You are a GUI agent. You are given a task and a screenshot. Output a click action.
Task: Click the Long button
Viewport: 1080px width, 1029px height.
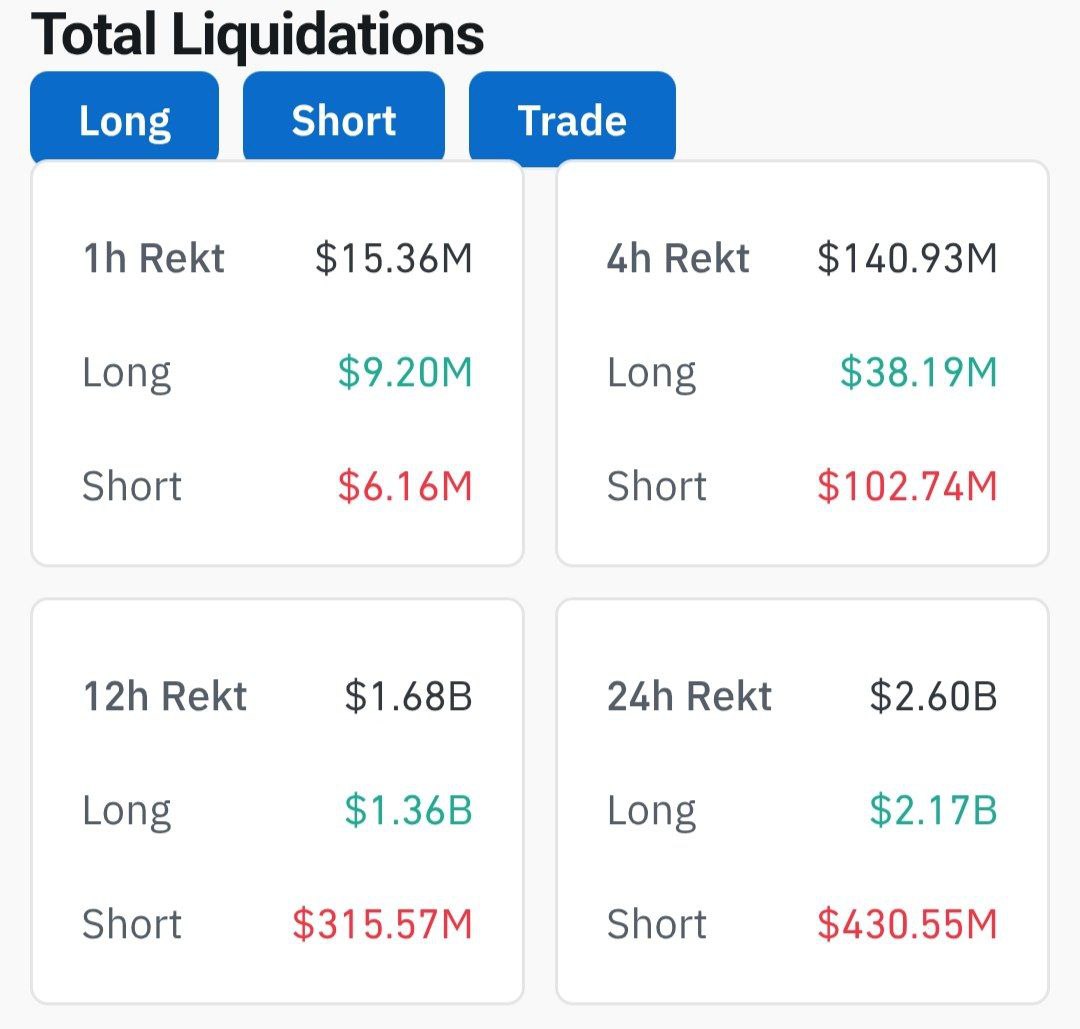pos(125,119)
